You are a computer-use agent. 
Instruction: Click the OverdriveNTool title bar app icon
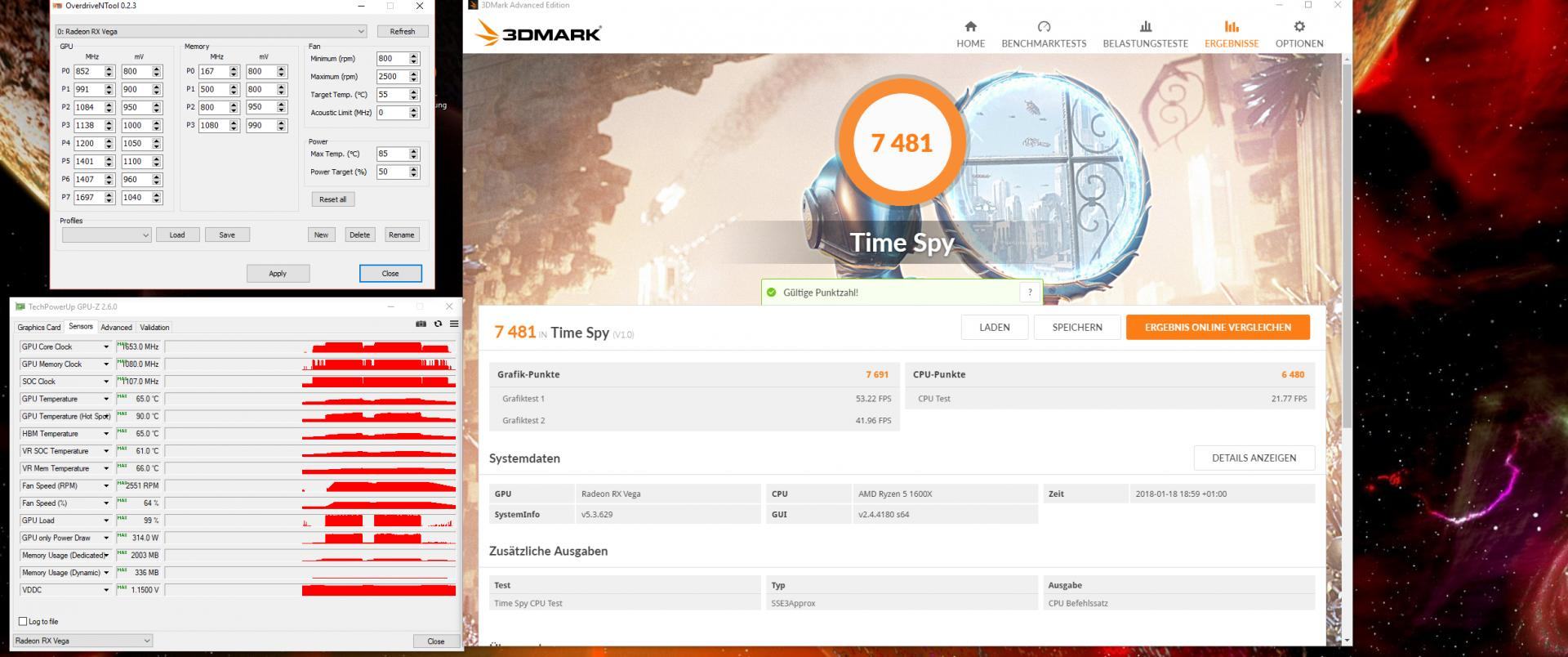pyautogui.click(x=58, y=5)
